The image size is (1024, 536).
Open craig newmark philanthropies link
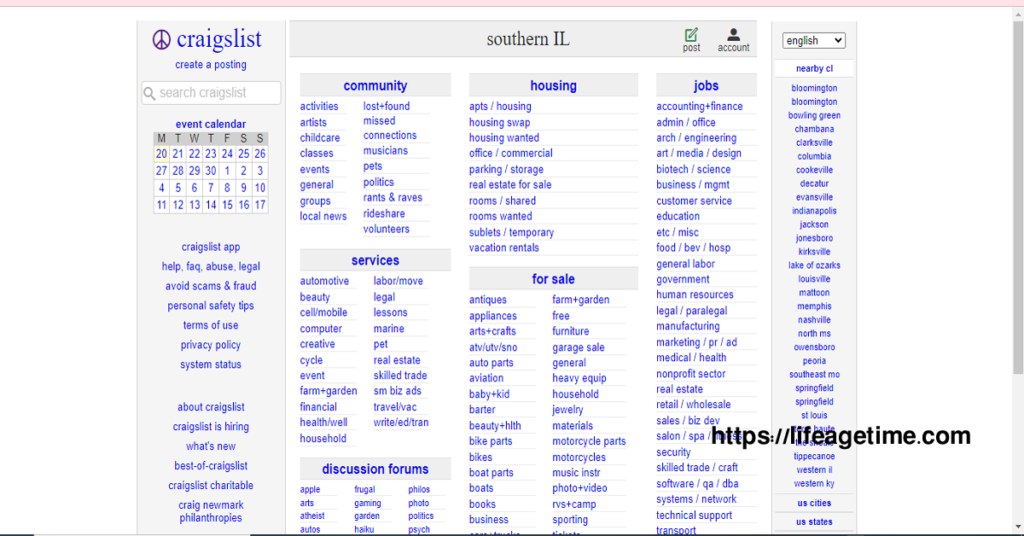(x=211, y=512)
